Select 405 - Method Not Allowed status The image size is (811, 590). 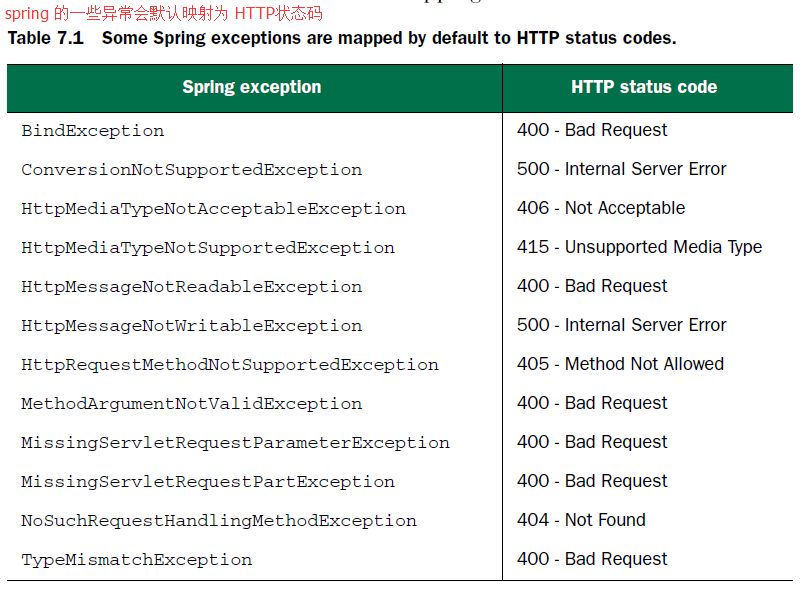(x=620, y=364)
